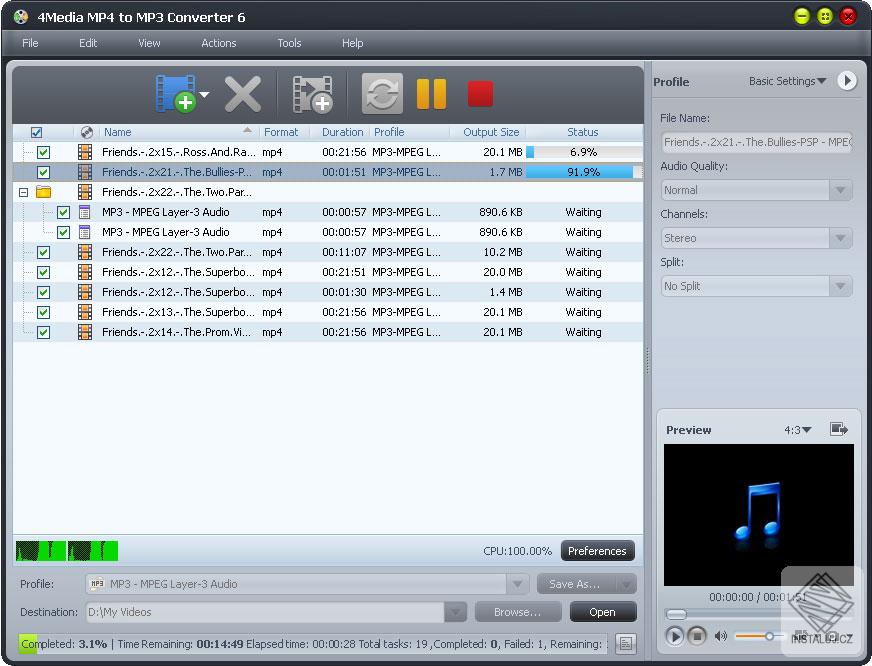Click the preview seek slider handle
This screenshot has width=872, height=666.
pyautogui.click(x=676, y=614)
